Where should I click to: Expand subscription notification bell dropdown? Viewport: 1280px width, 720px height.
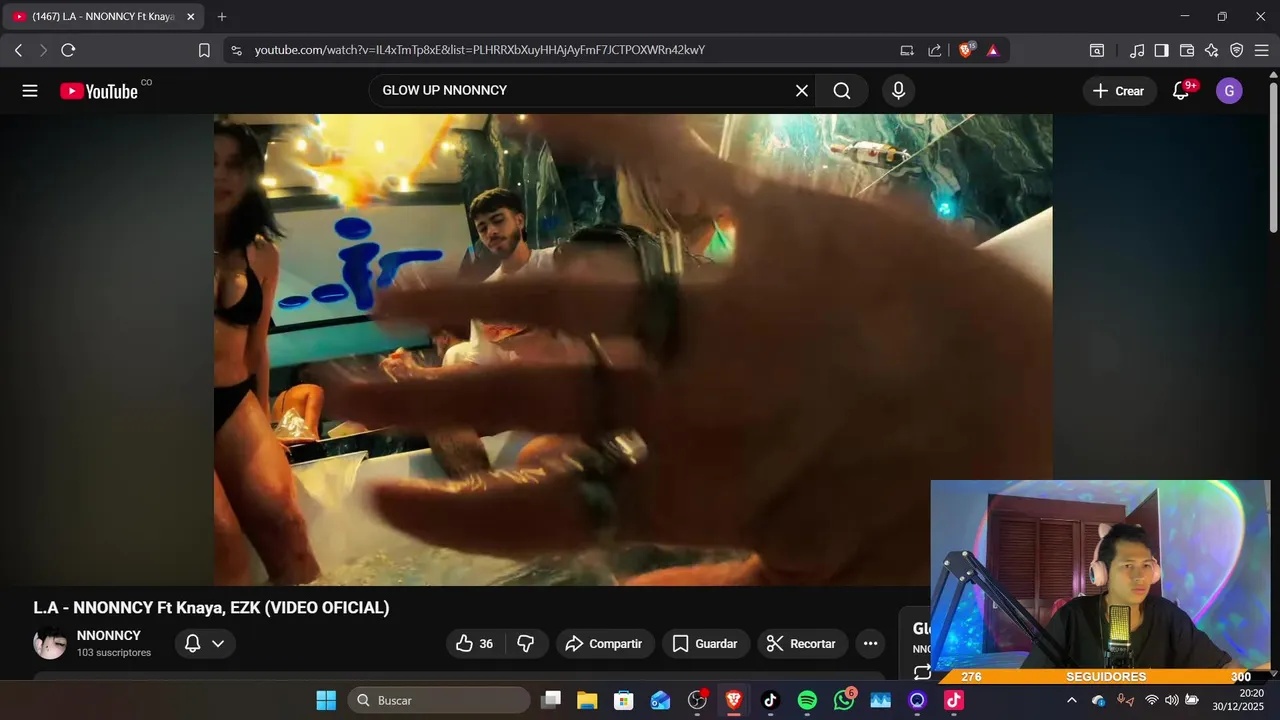click(x=205, y=643)
